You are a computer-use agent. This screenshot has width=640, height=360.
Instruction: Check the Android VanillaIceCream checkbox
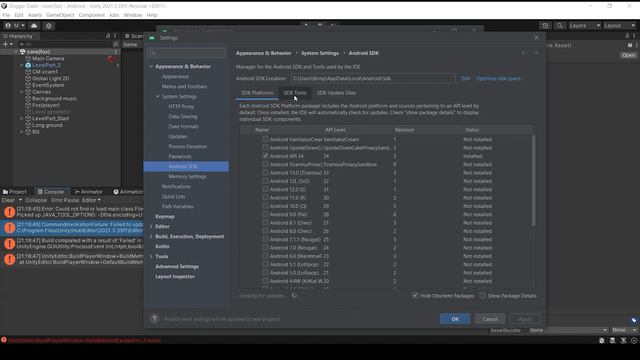tap(265, 139)
